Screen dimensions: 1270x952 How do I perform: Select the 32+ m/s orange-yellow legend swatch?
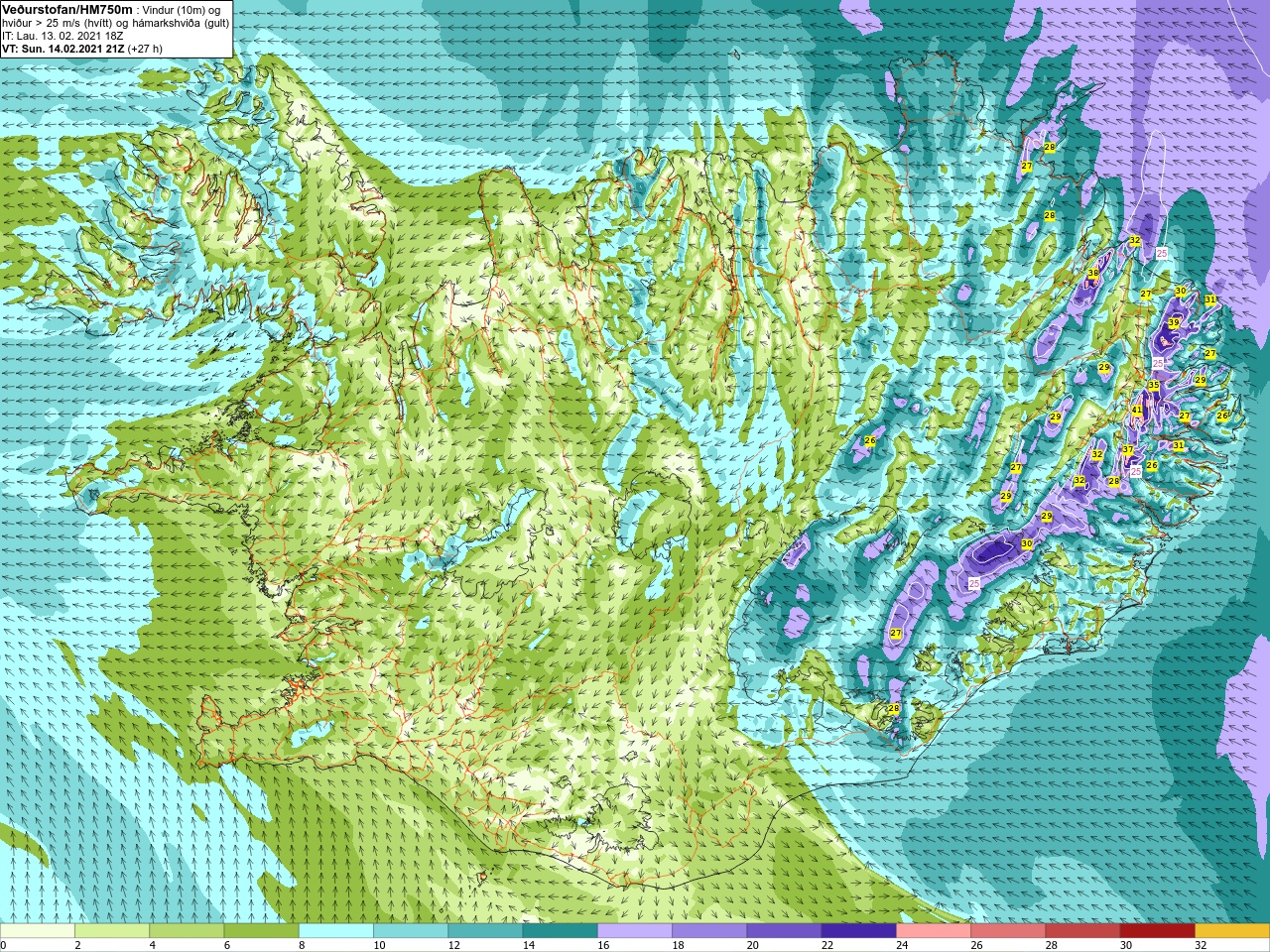[x=1232, y=931]
